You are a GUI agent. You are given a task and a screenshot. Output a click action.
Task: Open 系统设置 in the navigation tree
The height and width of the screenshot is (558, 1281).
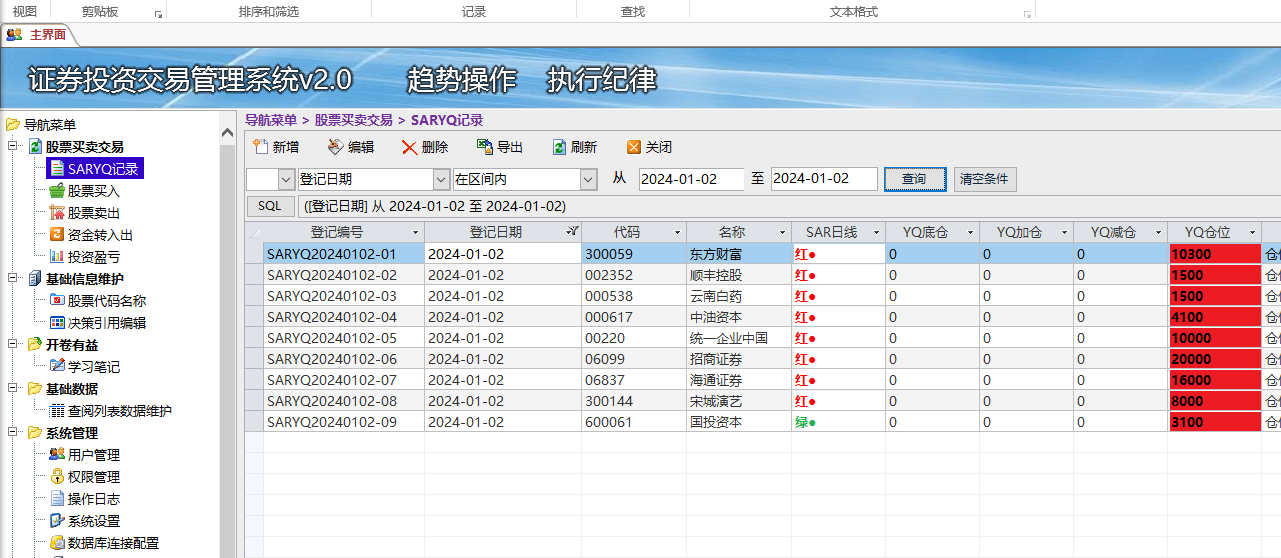point(84,521)
